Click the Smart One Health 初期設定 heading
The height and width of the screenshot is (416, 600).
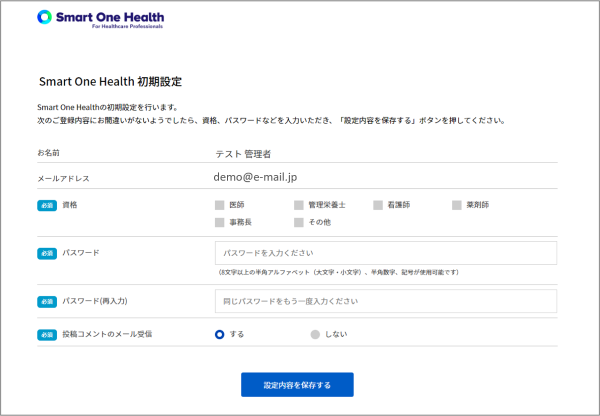(110, 82)
